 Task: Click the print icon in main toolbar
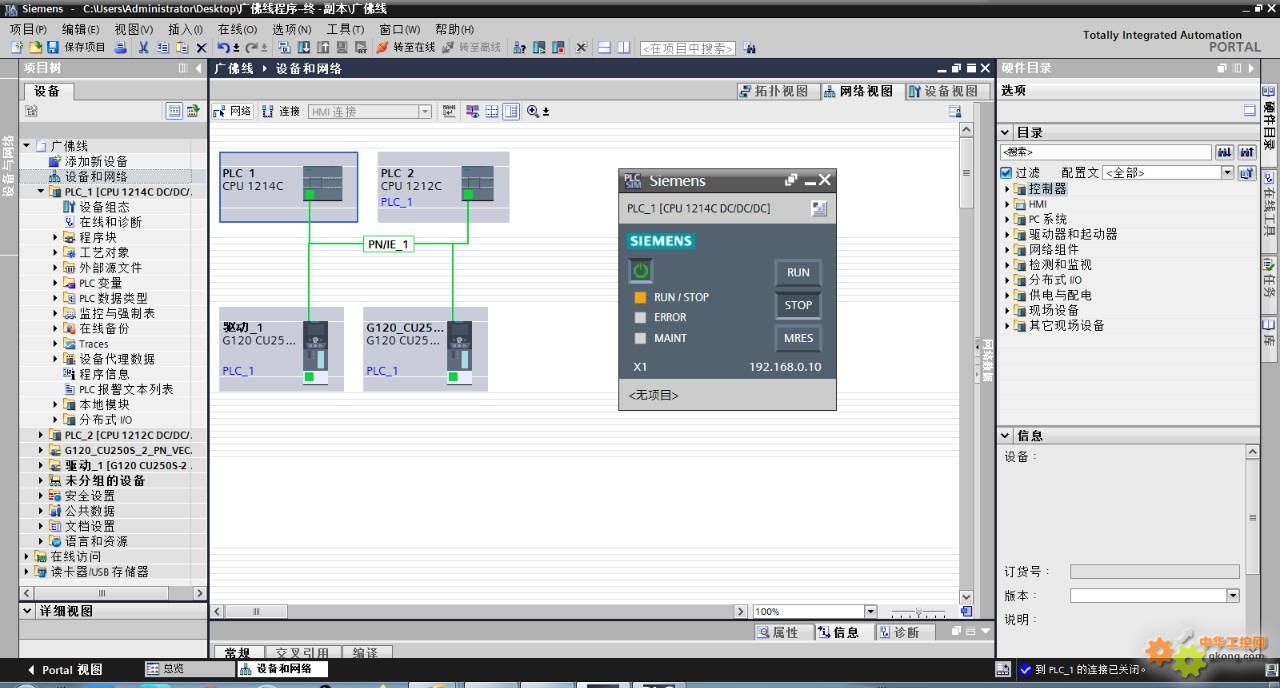tap(121, 47)
